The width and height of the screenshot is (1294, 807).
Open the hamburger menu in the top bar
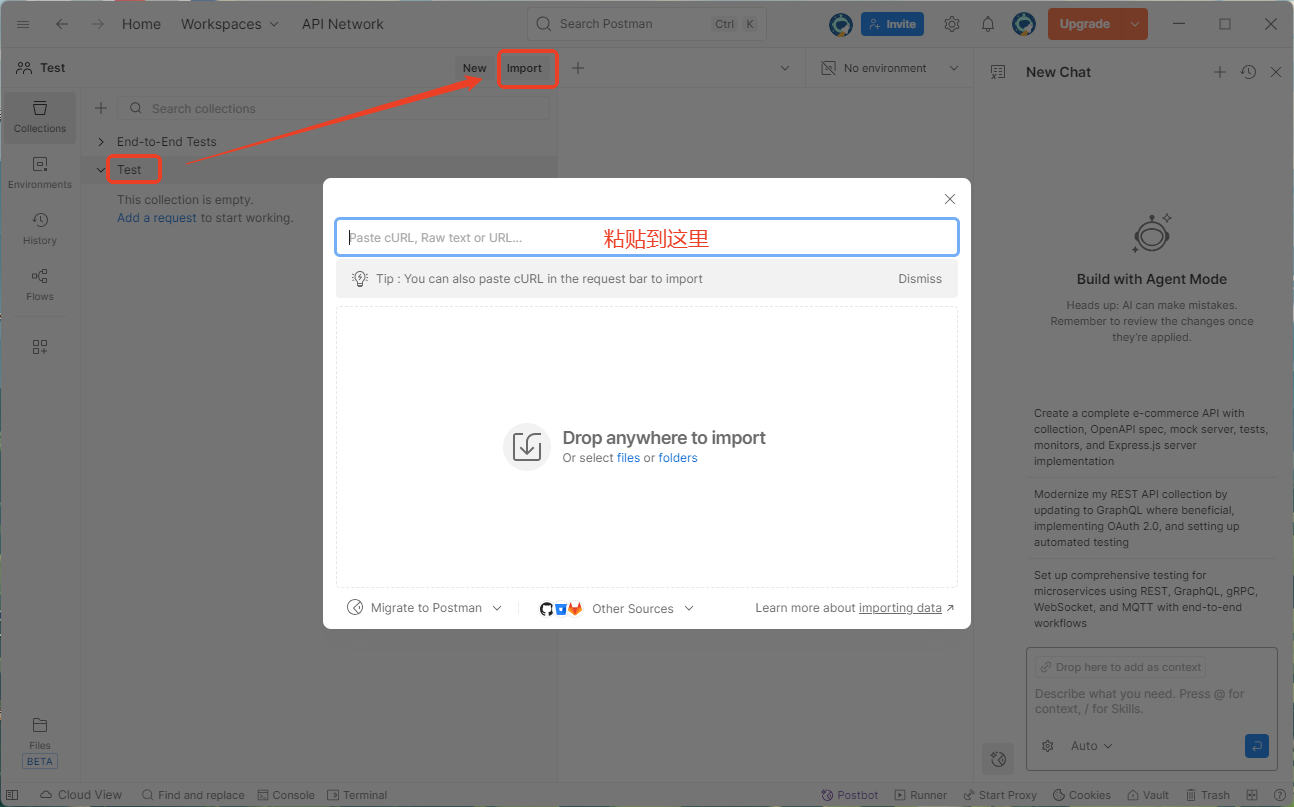[x=23, y=24]
